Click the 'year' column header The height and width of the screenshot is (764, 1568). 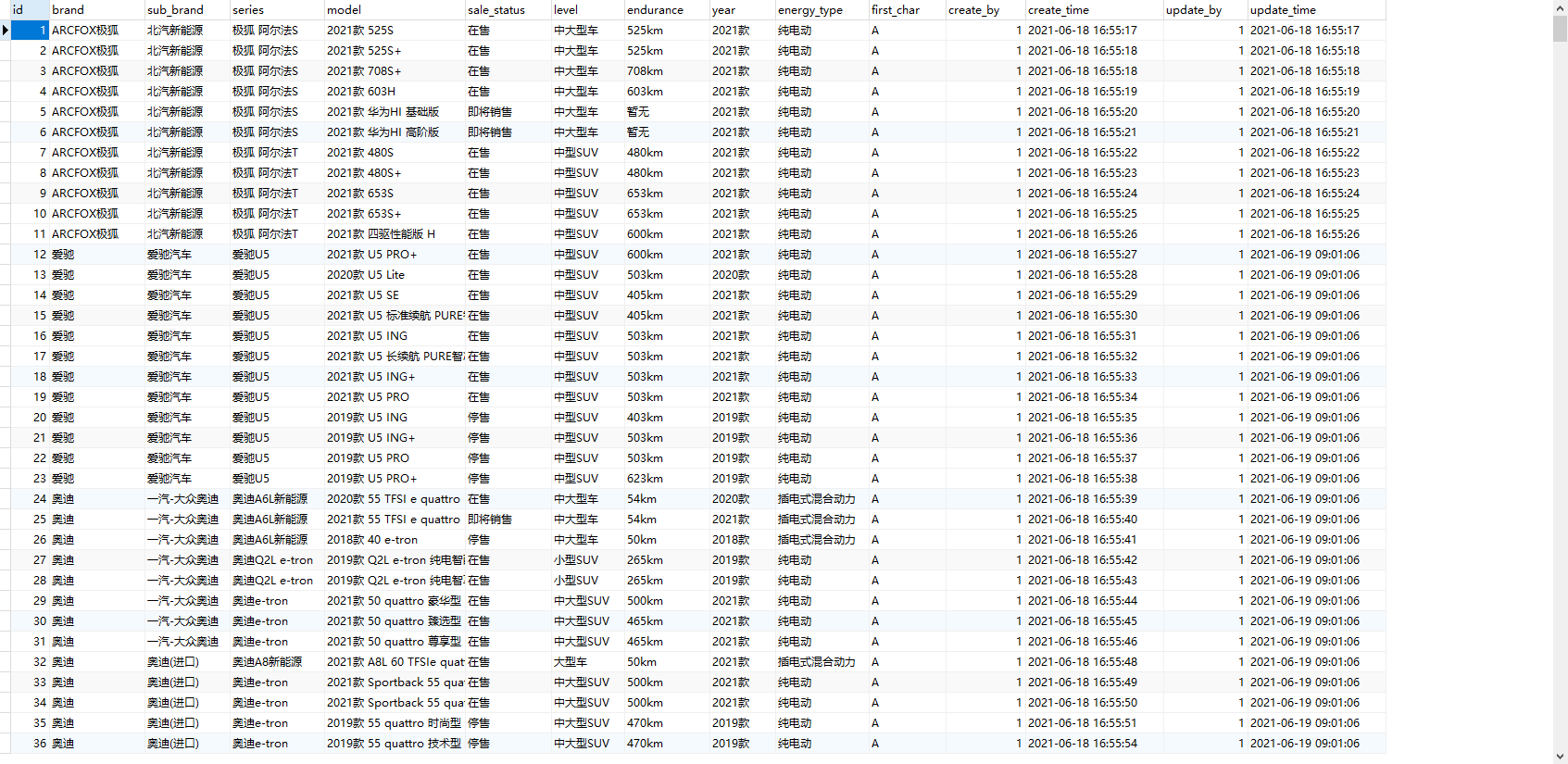pyautogui.click(x=743, y=10)
